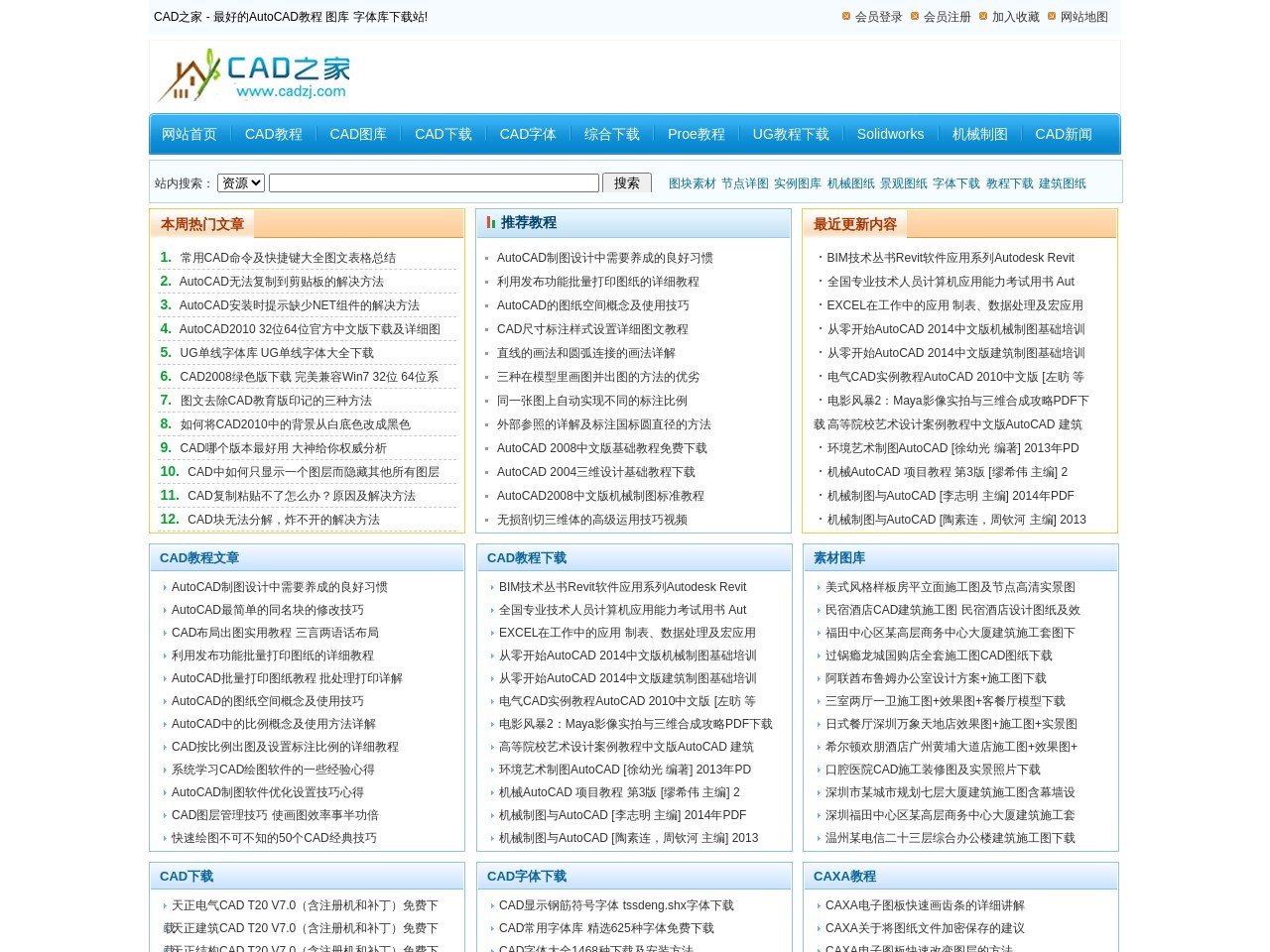Open Proe教程 navigation item
Image resolution: width=1270 pixels, height=952 pixels.
tap(697, 134)
